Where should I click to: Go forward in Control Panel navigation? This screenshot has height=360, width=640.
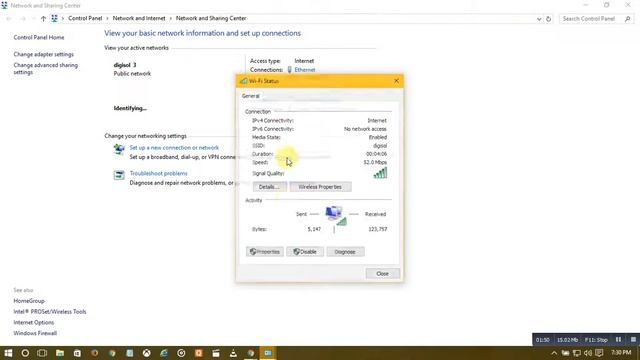point(23,18)
